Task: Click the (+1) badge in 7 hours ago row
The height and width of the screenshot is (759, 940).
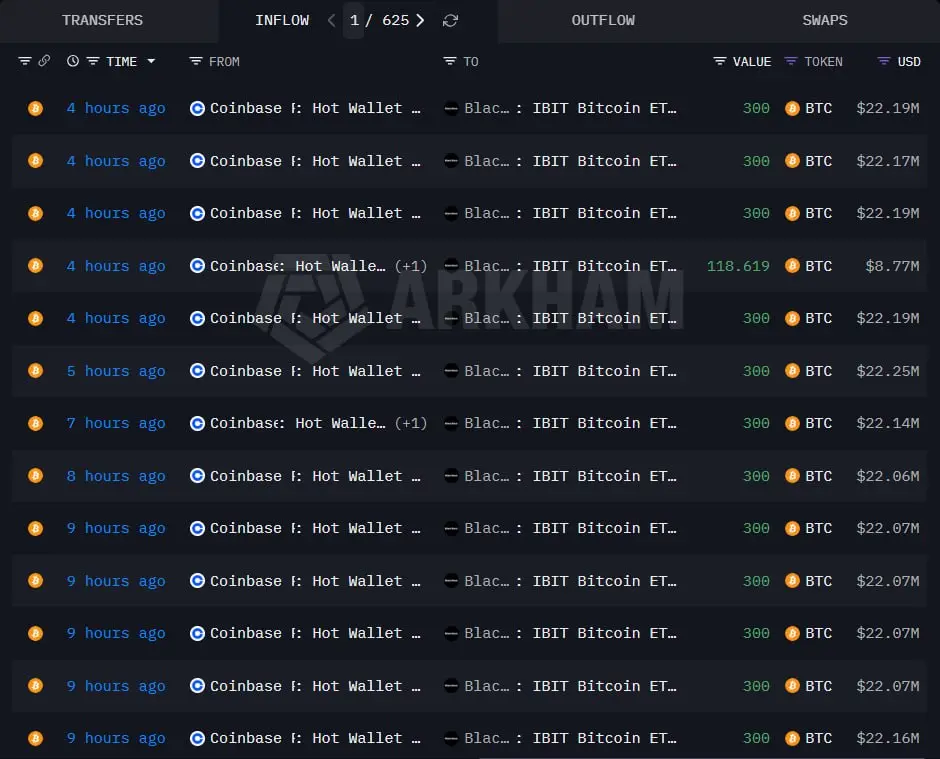Action: tap(411, 423)
